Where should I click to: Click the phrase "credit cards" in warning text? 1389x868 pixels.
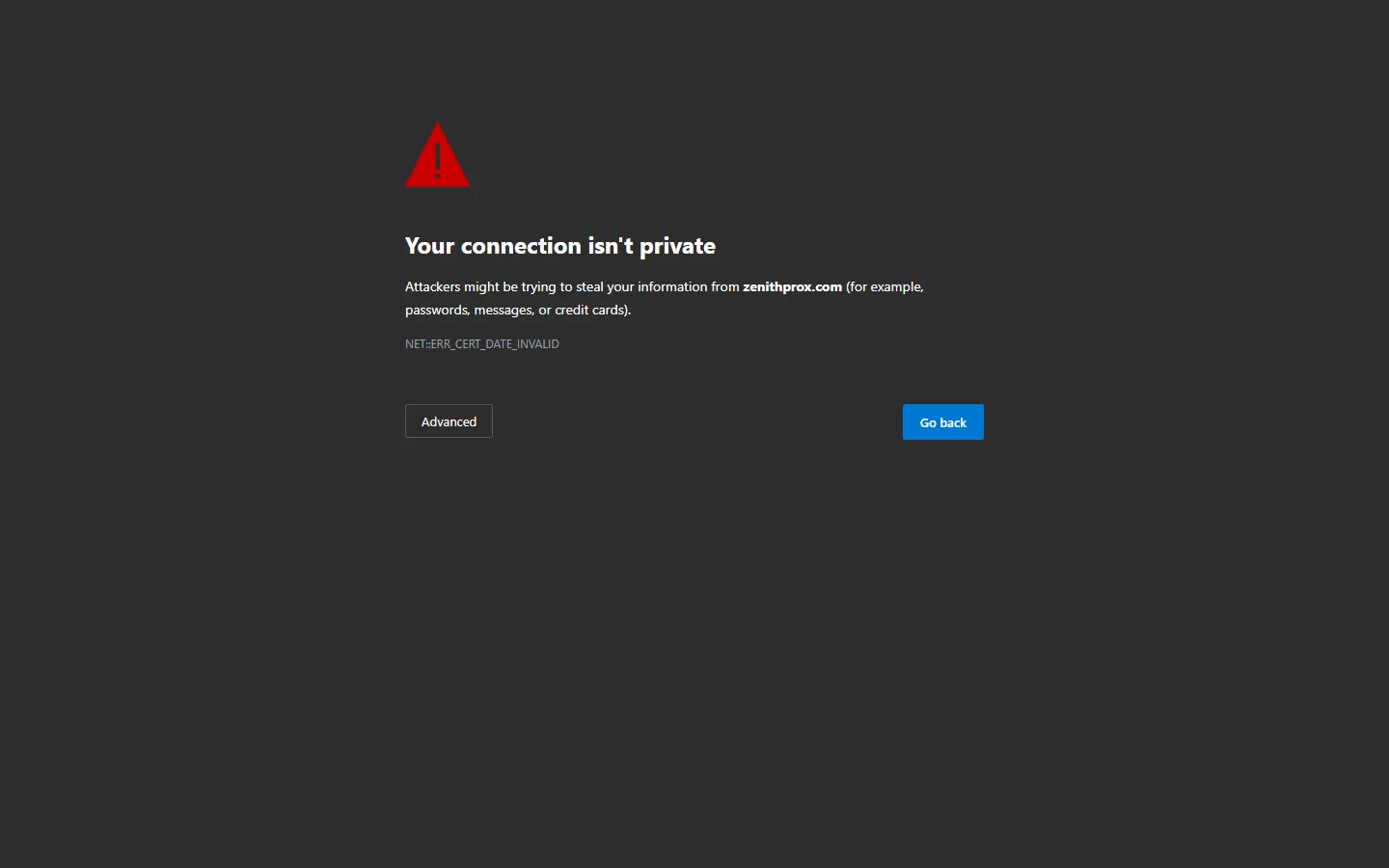pos(589,310)
